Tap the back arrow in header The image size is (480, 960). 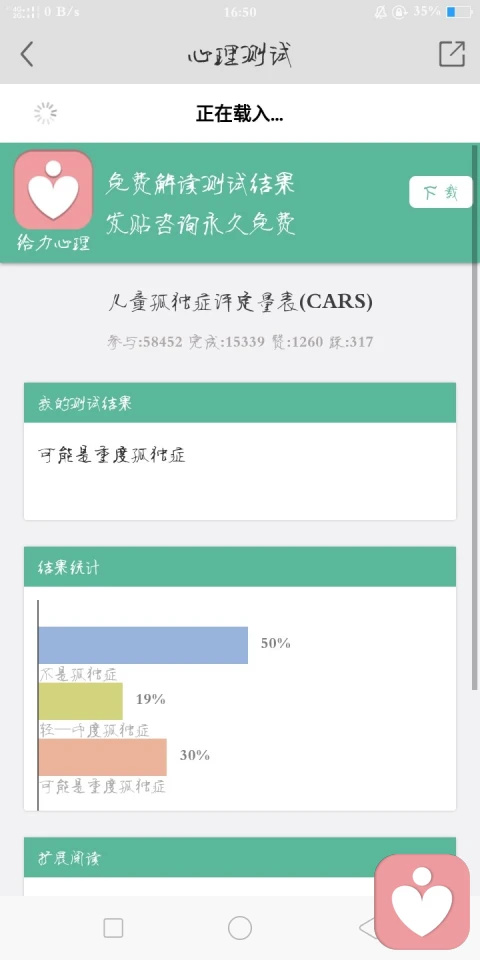[x=26, y=54]
